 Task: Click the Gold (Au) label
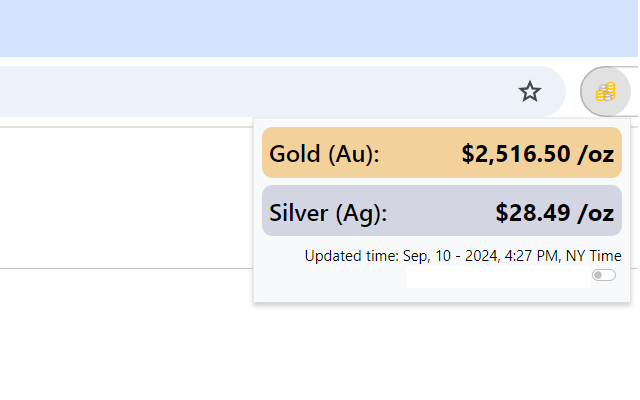324,154
